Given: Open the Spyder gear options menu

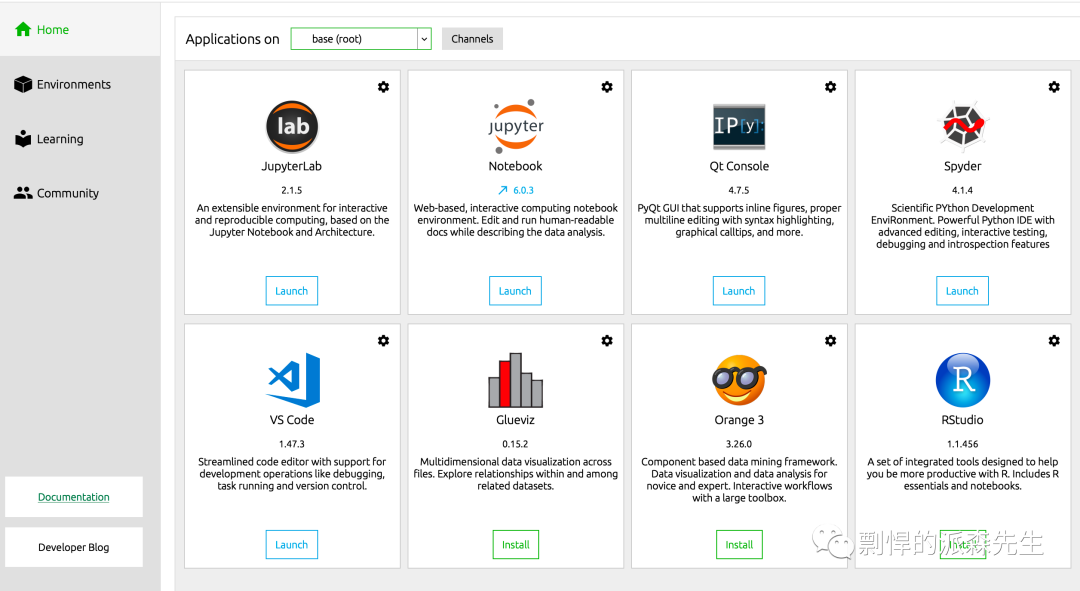Looking at the screenshot, I should [x=1054, y=87].
